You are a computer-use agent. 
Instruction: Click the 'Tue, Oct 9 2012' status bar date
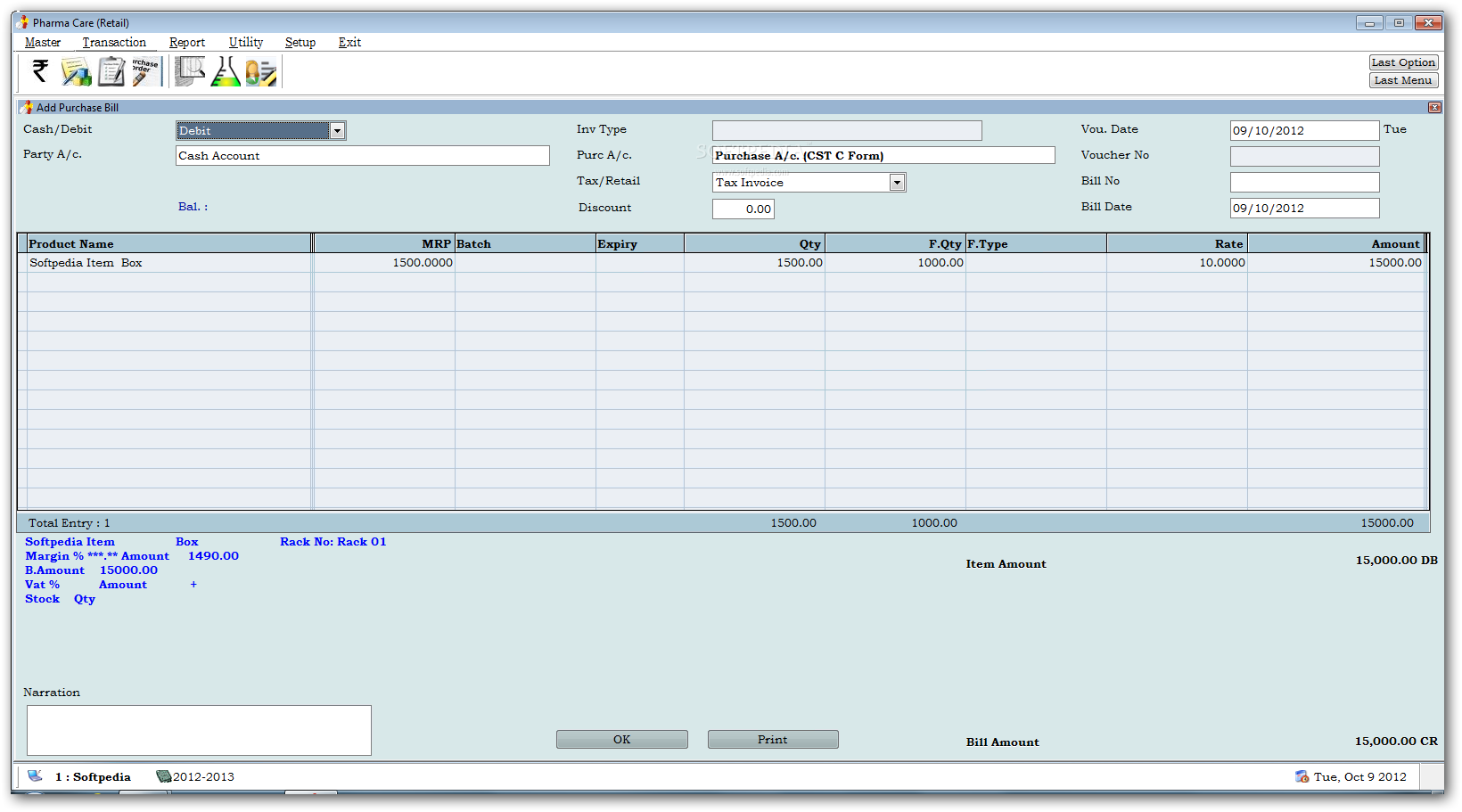pyautogui.click(x=1360, y=777)
